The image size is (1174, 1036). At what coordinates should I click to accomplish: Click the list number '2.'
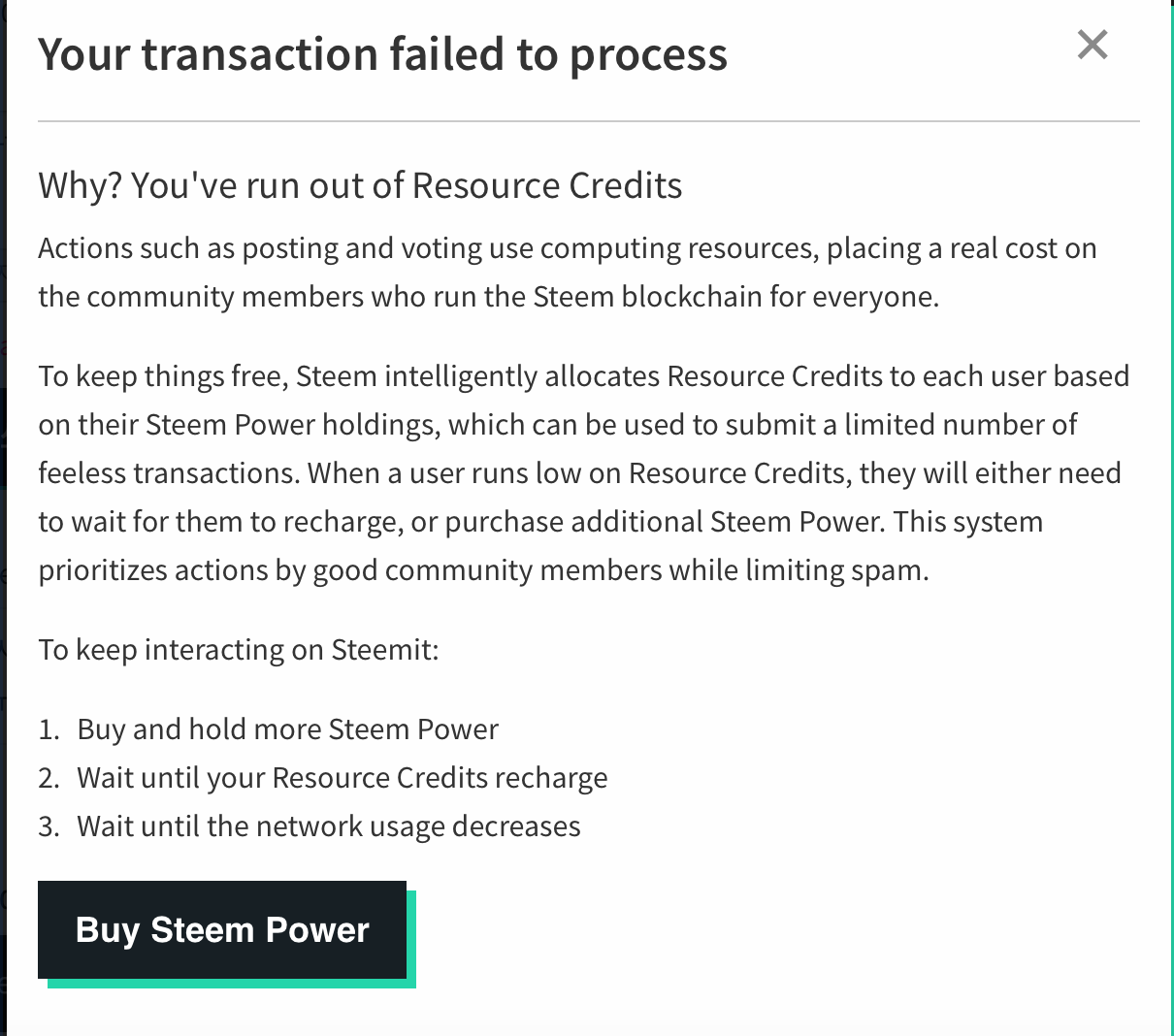click(x=49, y=778)
